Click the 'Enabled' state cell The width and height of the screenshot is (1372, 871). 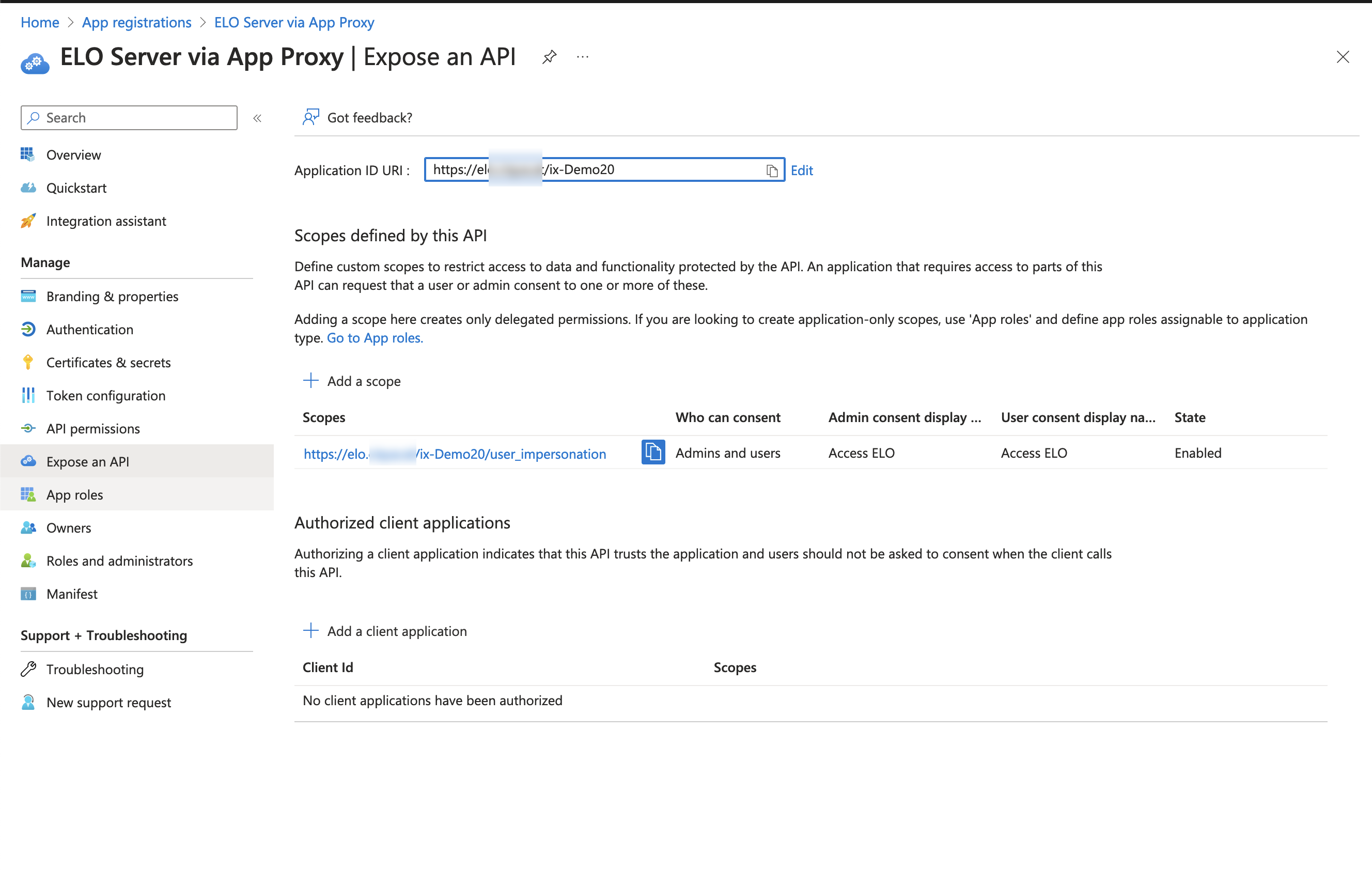click(1197, 453)
